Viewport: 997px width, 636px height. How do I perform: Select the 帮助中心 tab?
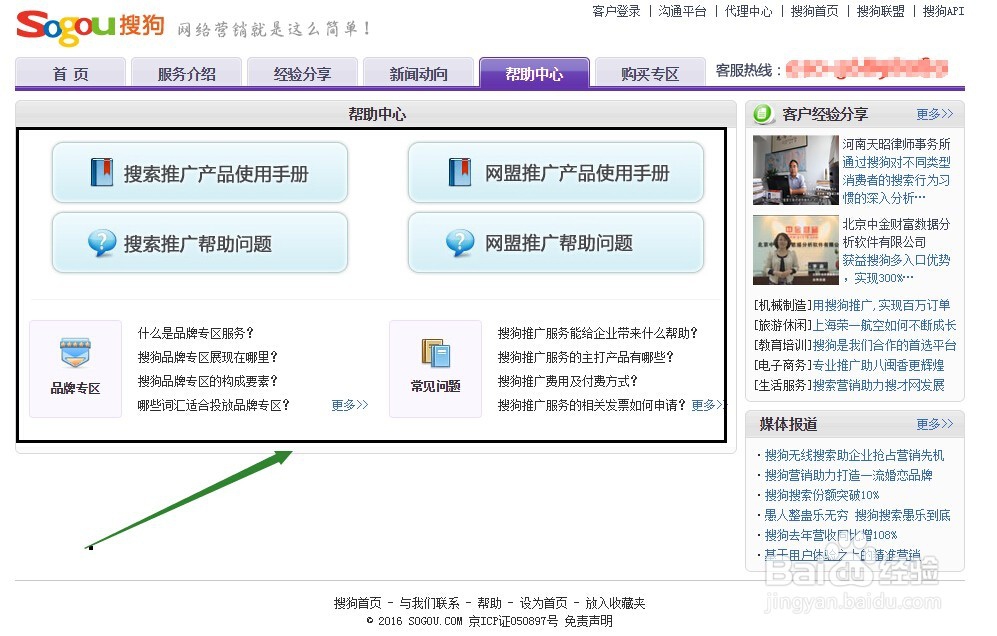pyautogui.click(x=534, y=72)
